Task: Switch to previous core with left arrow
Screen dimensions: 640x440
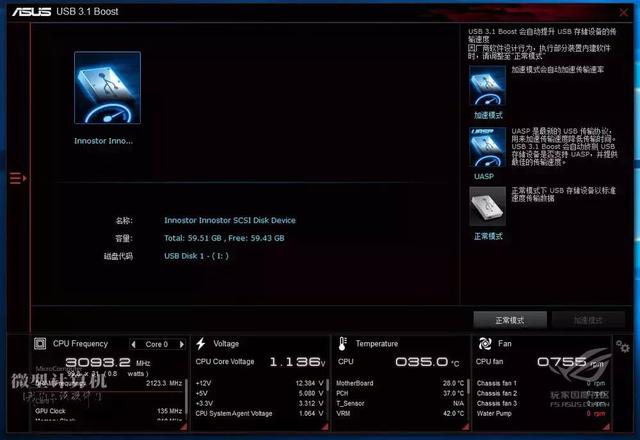Action: coord(133,344)
